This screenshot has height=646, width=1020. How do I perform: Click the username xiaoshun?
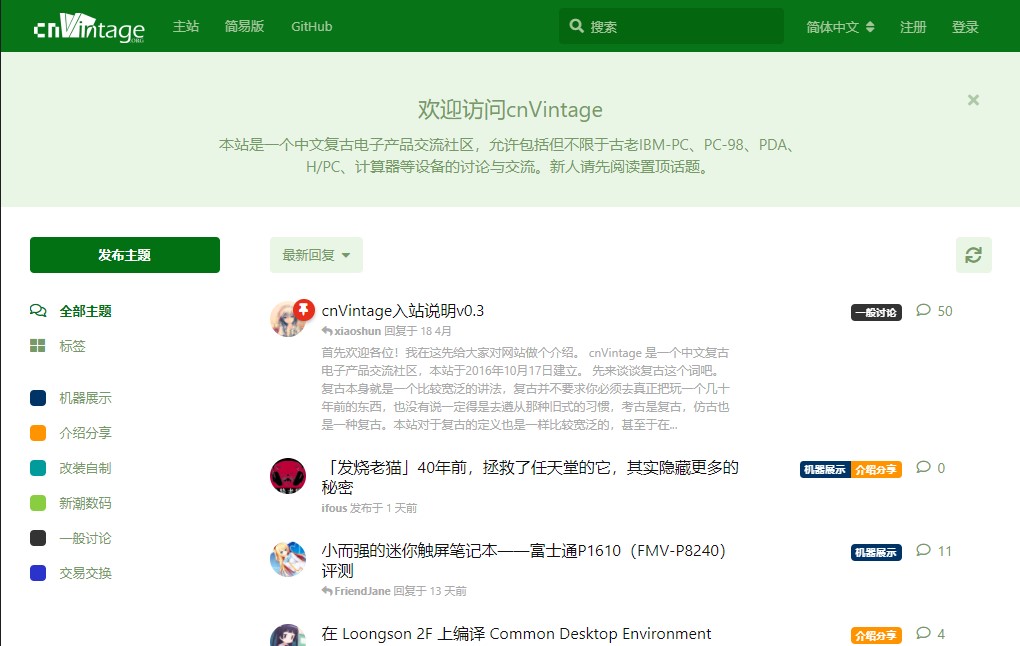358,331
